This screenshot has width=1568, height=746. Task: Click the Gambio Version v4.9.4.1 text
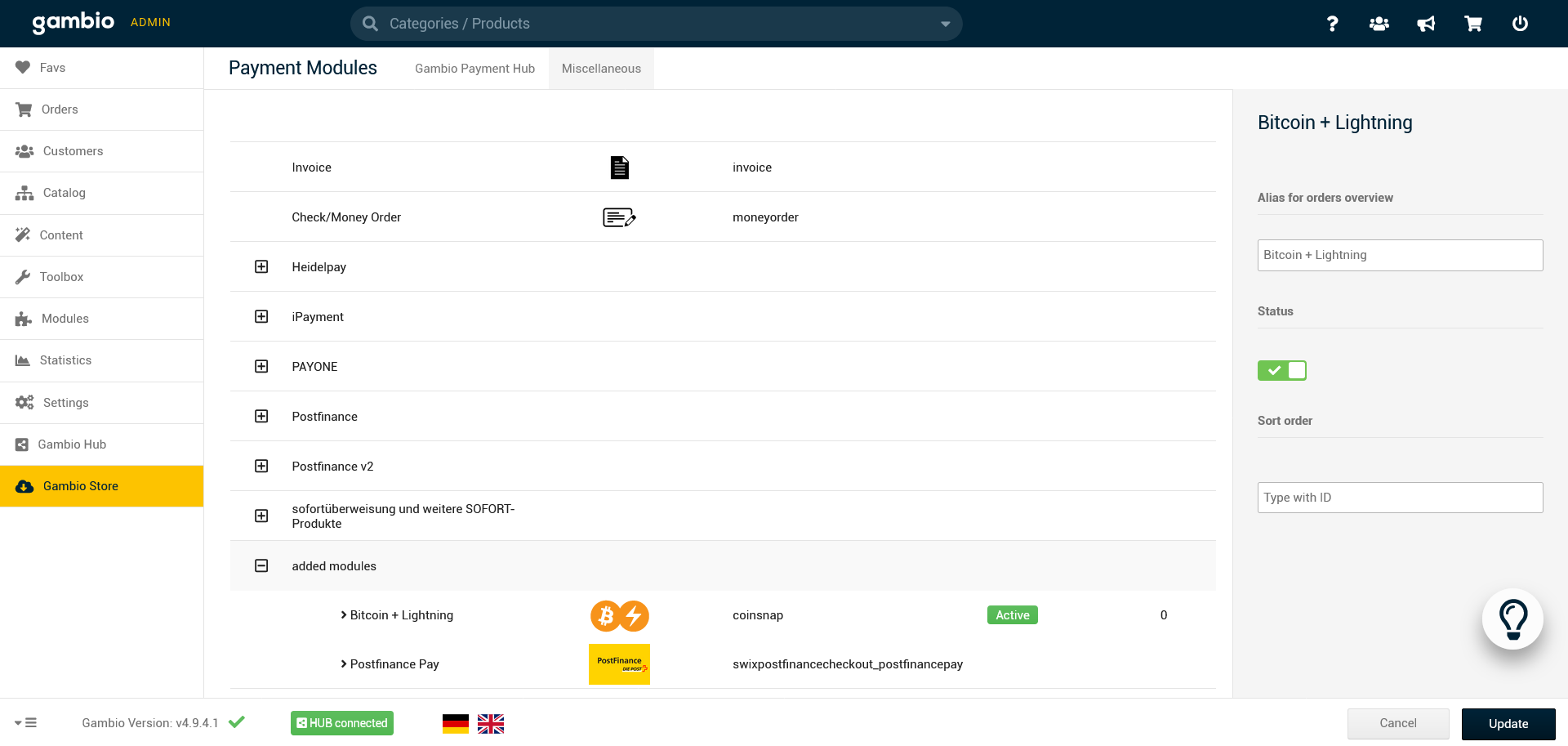150,723
